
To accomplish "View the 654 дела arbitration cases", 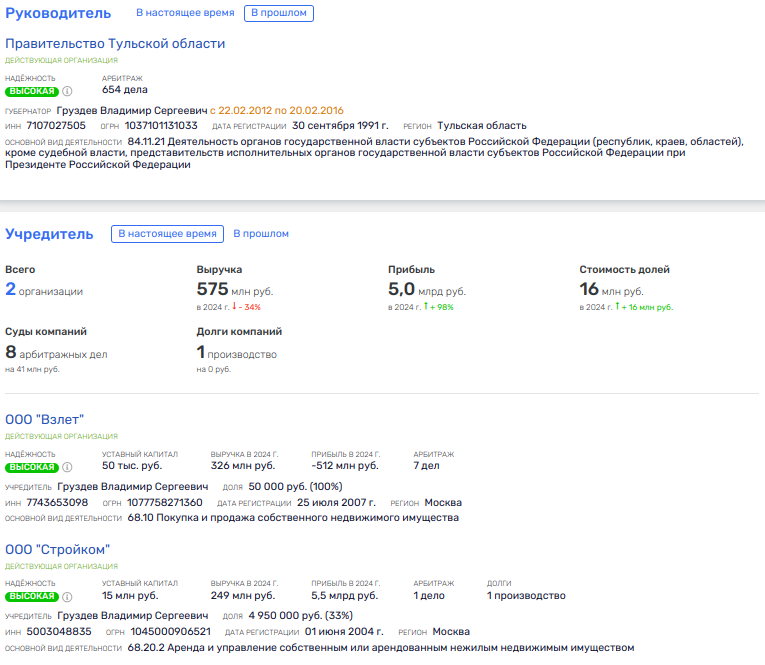I will tap(124, 90).
